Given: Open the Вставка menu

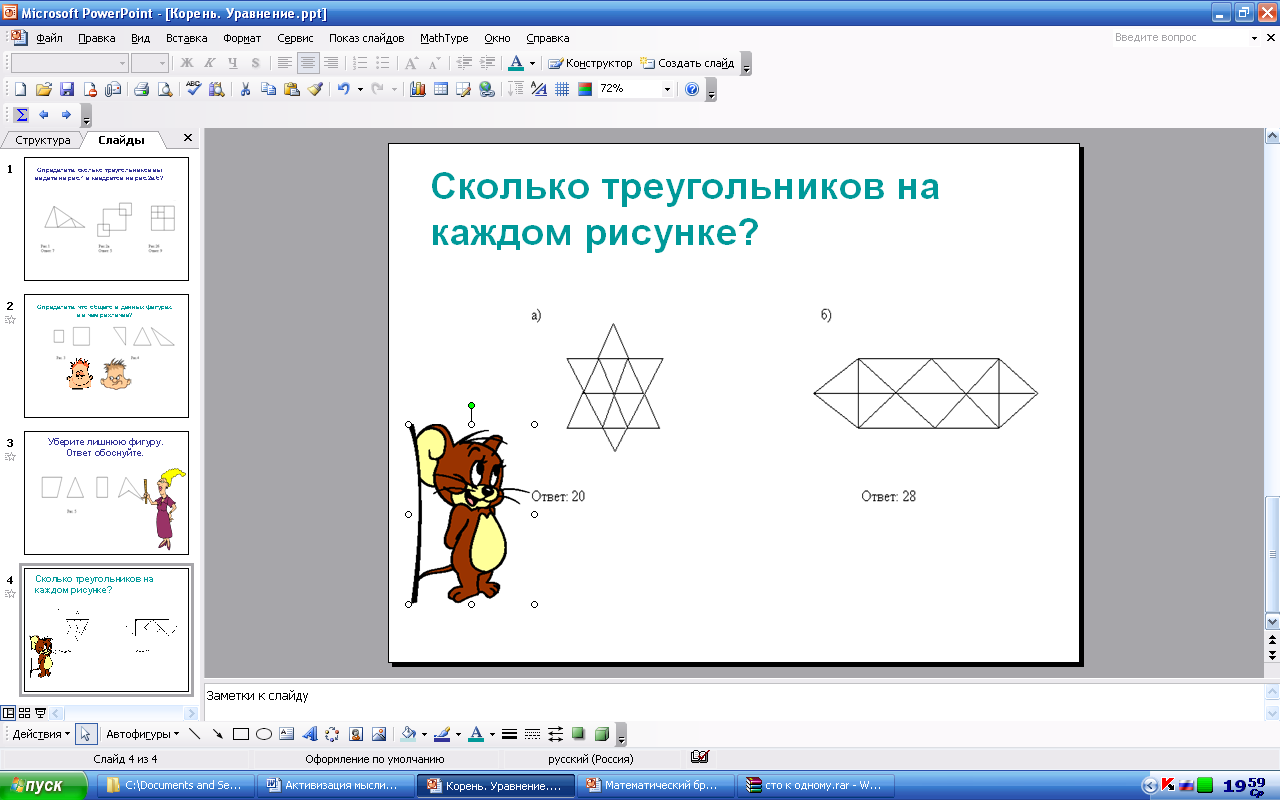Looking at the screenshot, I should click(186, 38).
